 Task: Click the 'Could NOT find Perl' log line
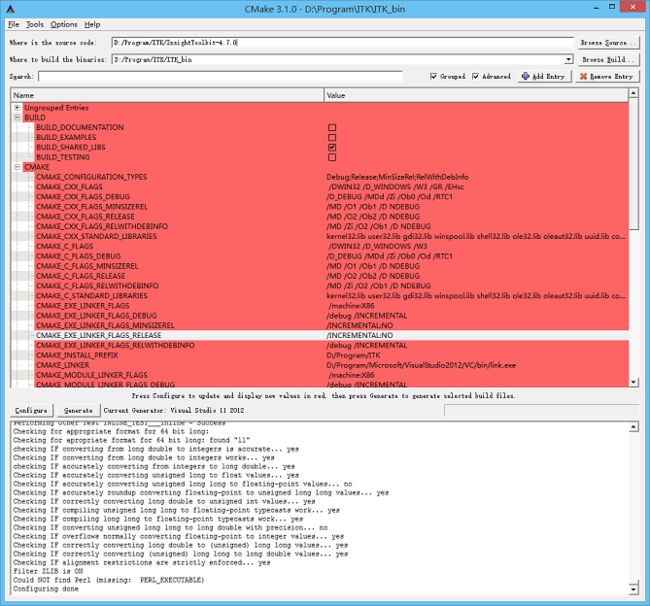point(109,580)
